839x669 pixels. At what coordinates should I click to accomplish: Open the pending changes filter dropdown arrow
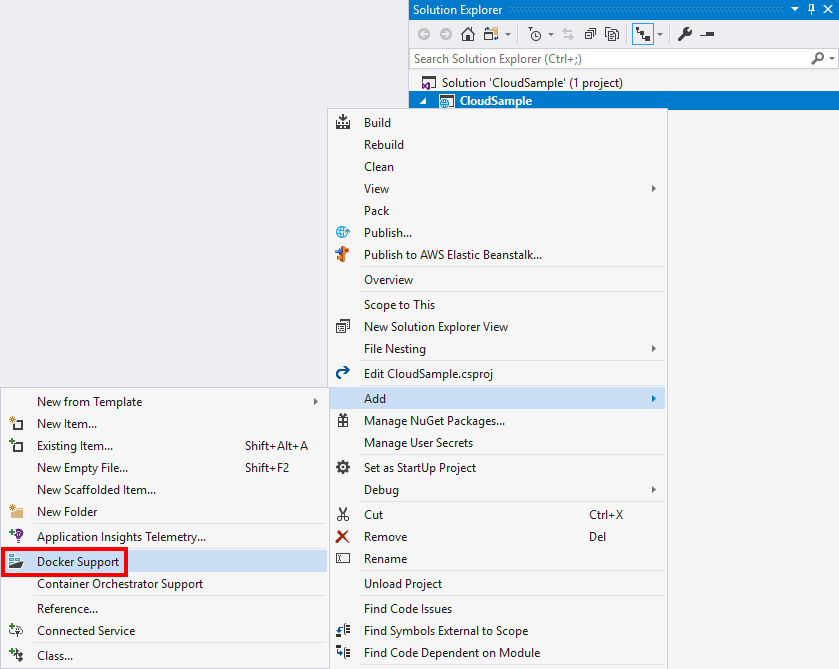[551, 35]
